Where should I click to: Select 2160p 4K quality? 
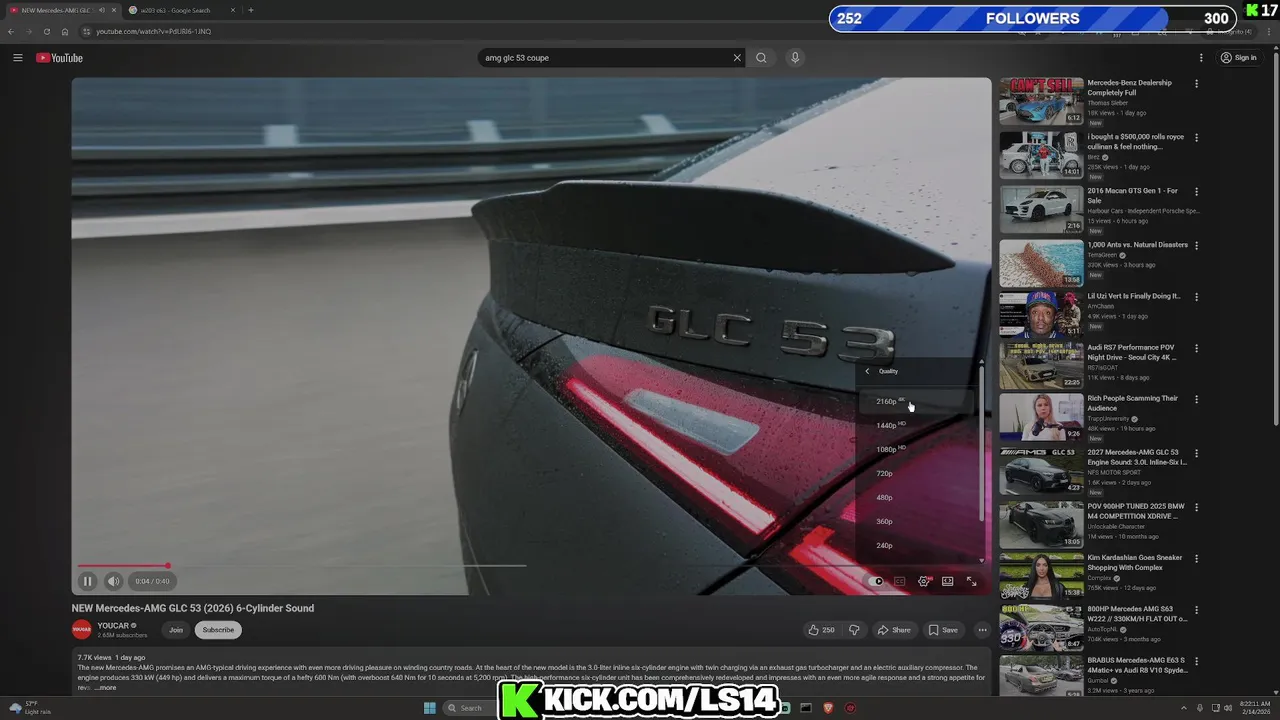[915, 401]
